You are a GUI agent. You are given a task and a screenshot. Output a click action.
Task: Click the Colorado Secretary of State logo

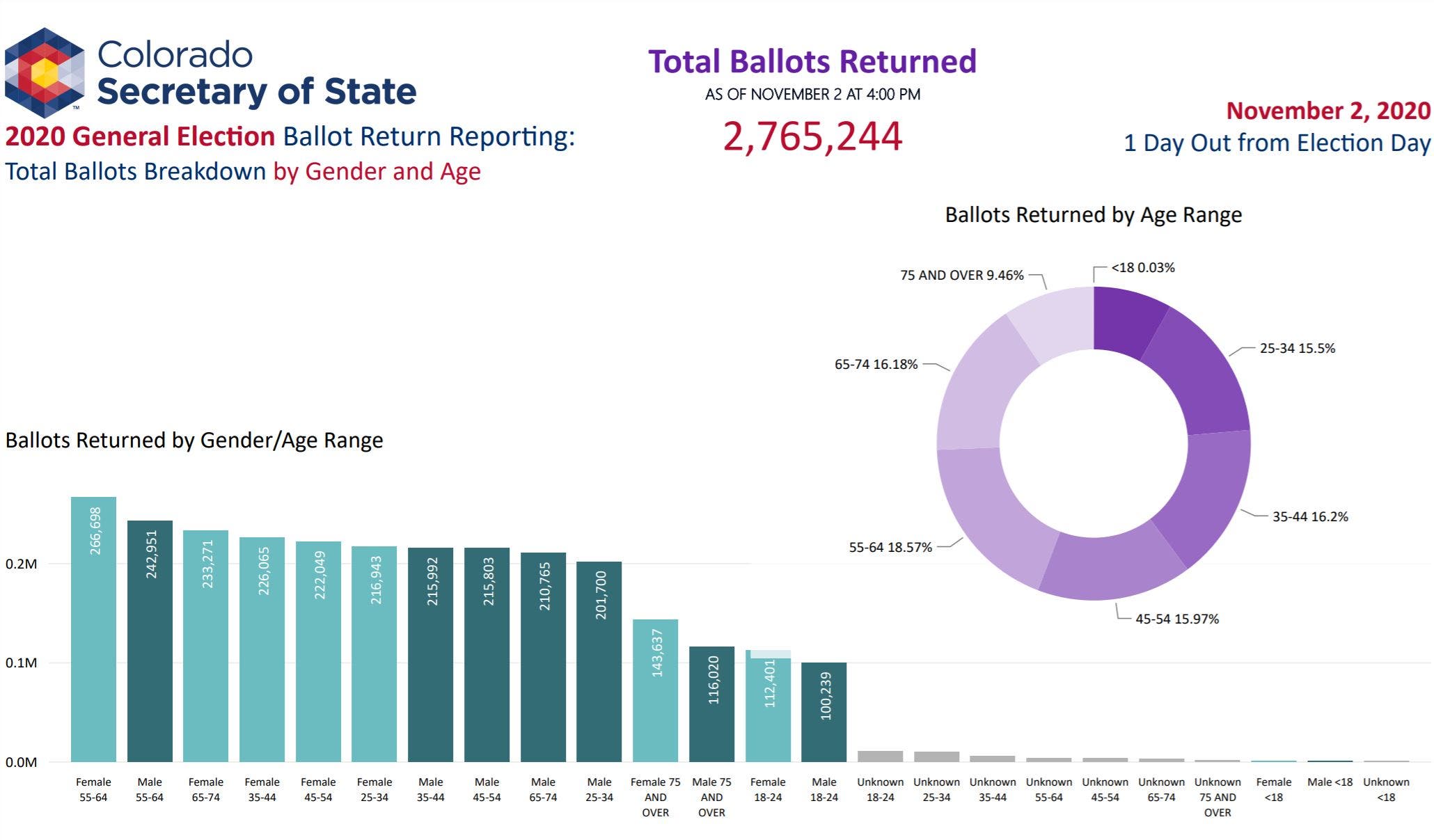pos(45,72)
